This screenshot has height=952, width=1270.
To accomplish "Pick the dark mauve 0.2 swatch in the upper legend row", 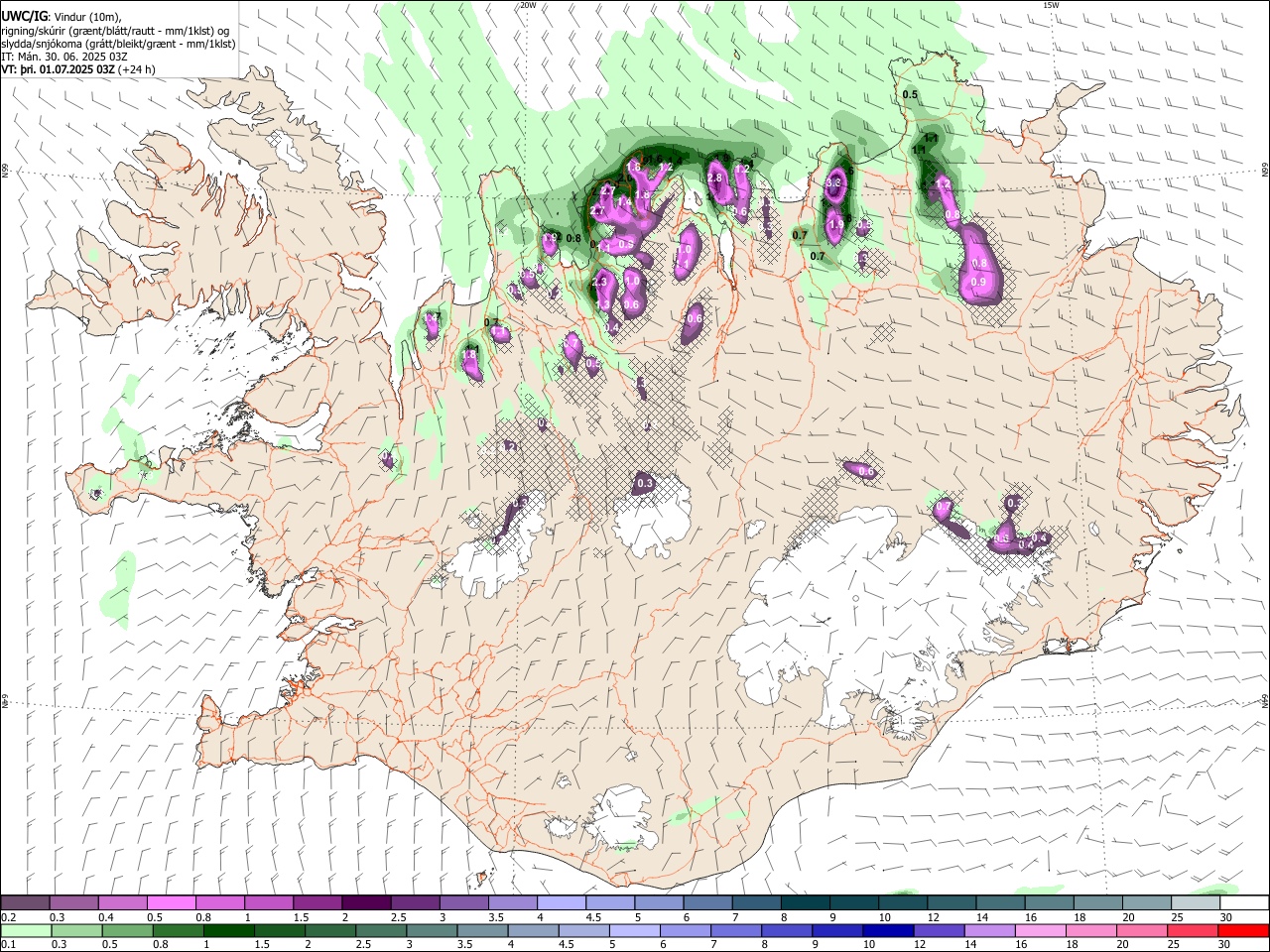I will [26, 903].
